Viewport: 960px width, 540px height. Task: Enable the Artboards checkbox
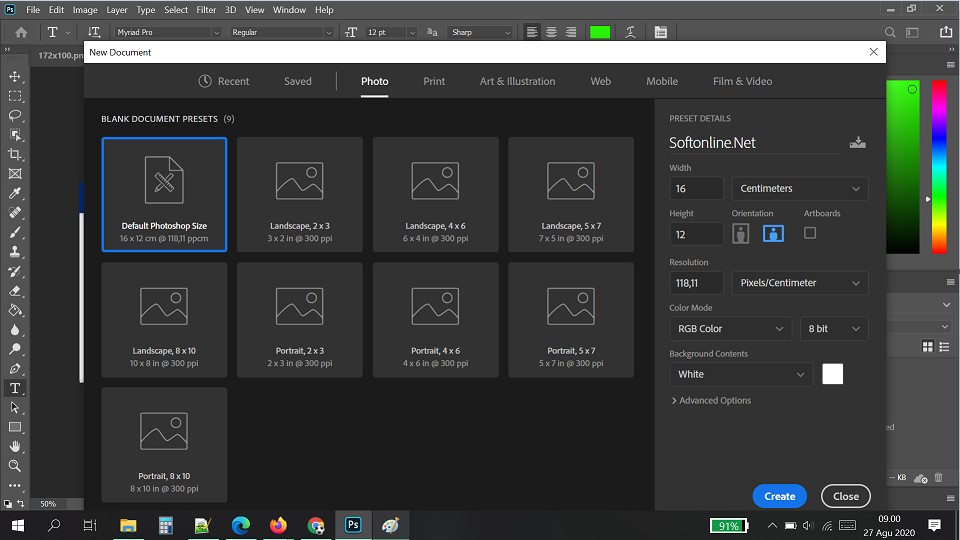(810, 233)
